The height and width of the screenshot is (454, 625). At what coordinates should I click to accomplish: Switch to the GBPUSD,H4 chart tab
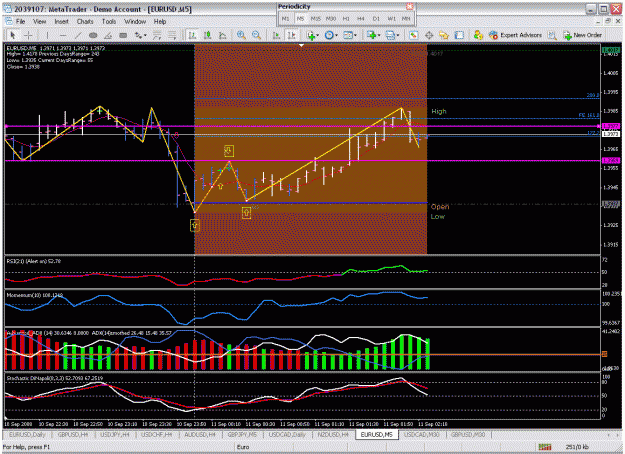point(73,434)
